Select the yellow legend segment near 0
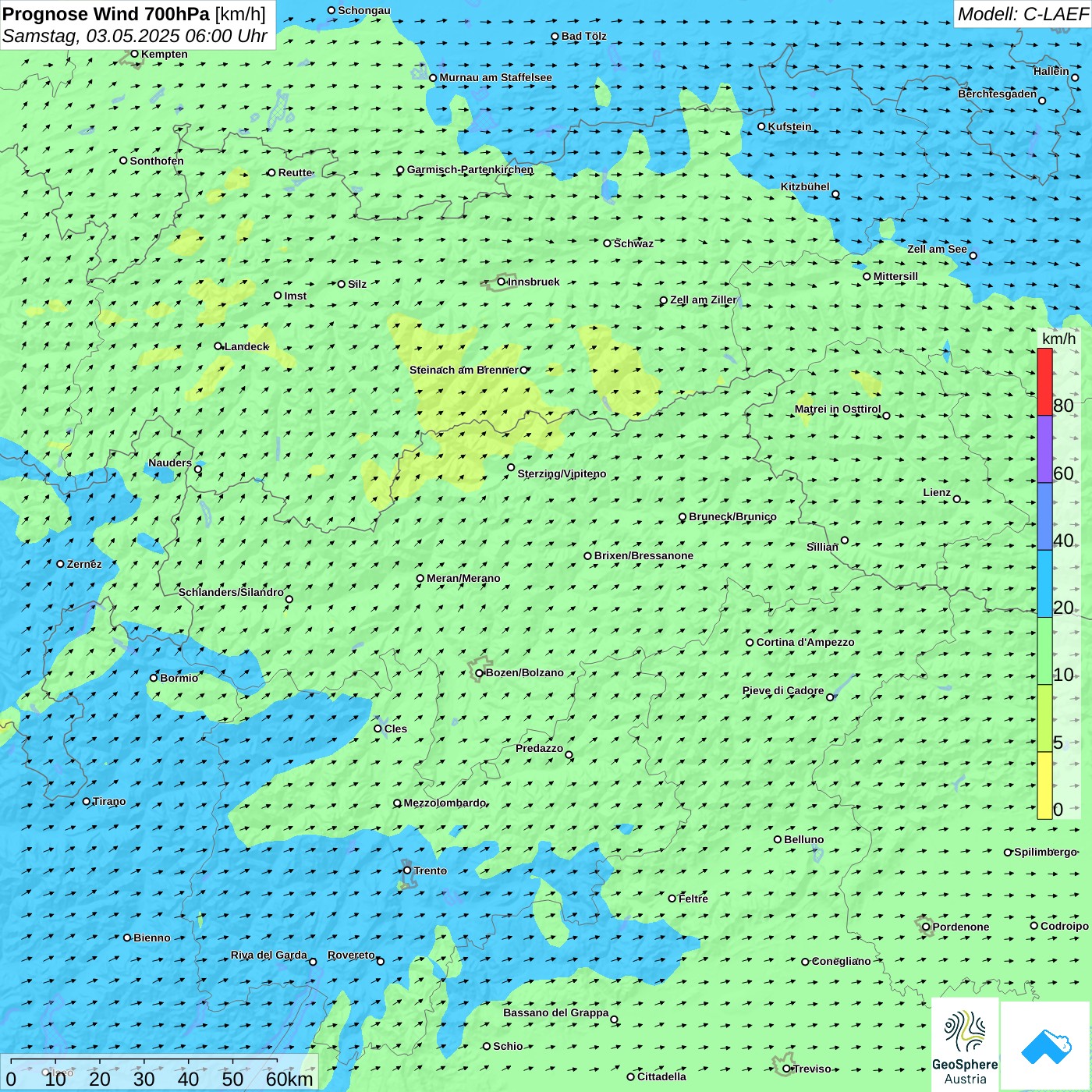1092x1092 pixels. point(1044,785)
